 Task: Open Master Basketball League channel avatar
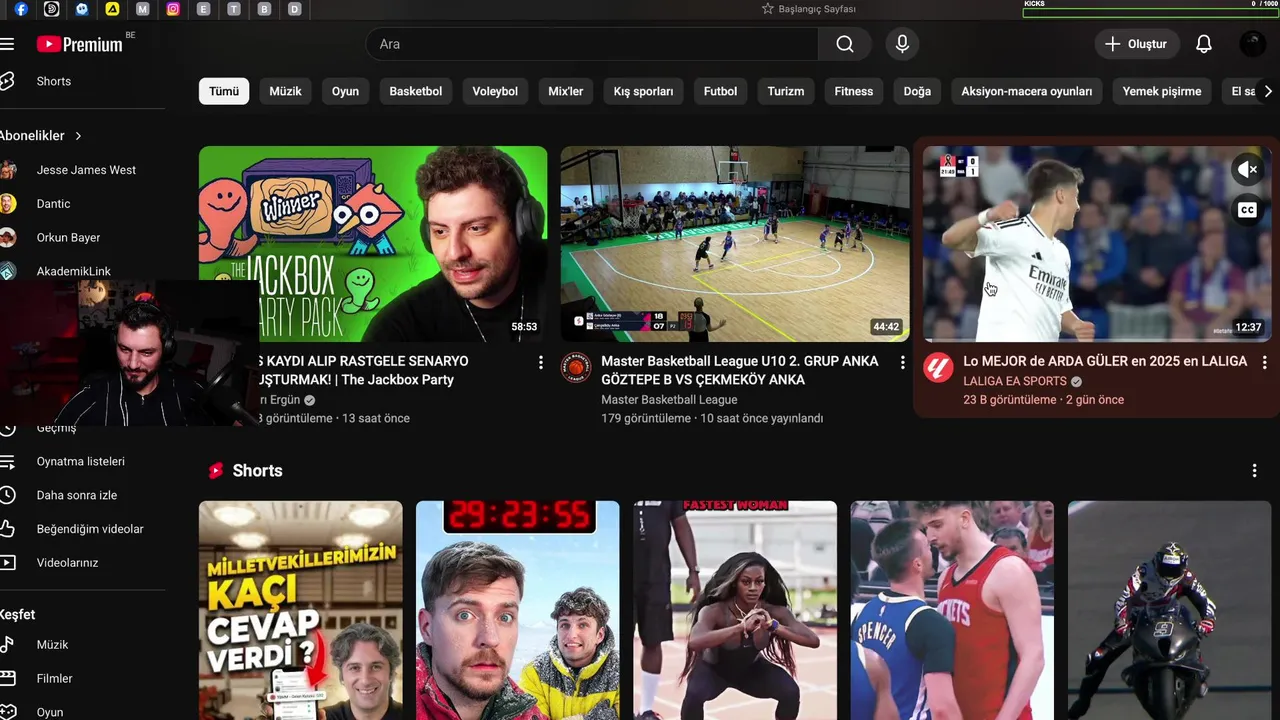575,368
